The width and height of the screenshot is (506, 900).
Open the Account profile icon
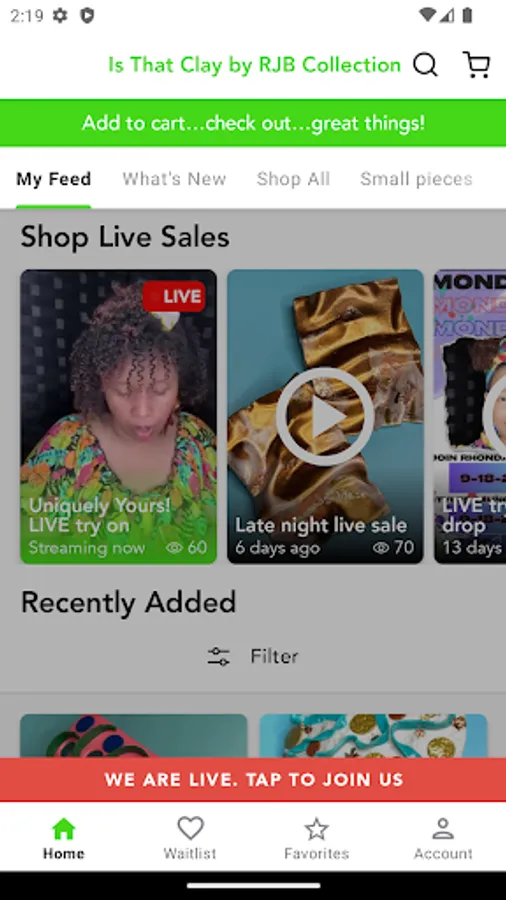pos(443,829)
